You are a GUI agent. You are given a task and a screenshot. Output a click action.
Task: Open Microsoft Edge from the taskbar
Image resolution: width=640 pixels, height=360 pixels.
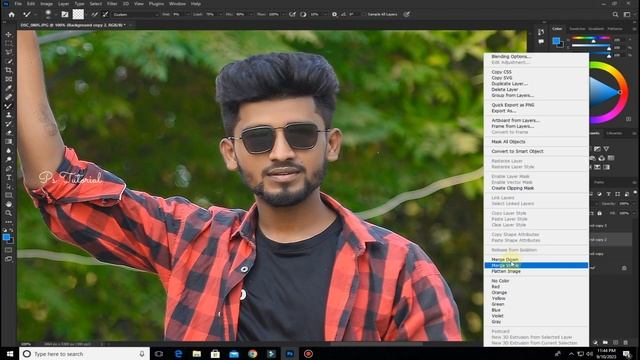coord(178,354)
